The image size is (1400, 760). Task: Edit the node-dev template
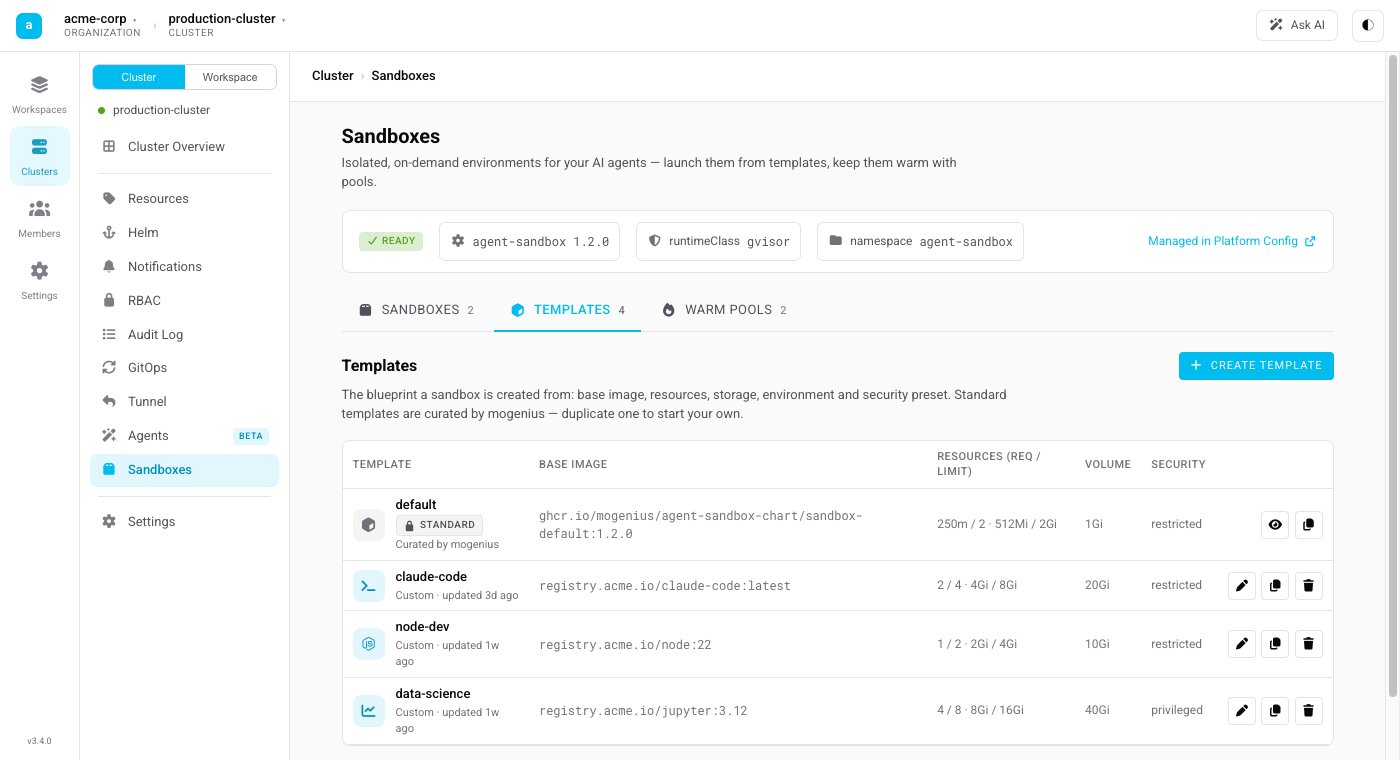[1242, 644]
